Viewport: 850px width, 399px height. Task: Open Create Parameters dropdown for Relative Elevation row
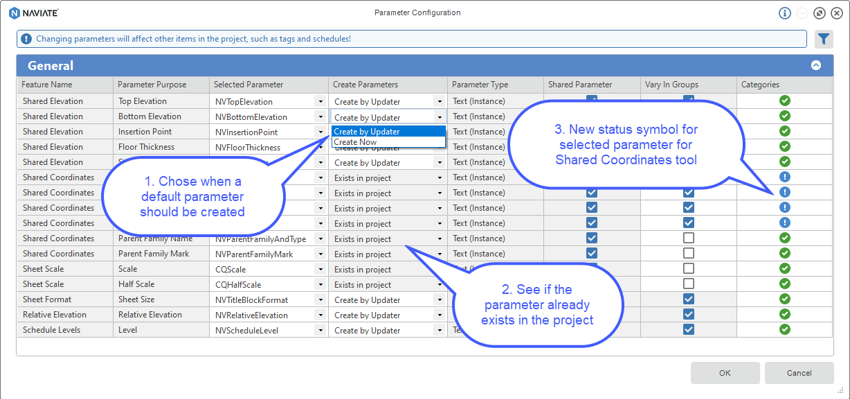coord(439,314)
